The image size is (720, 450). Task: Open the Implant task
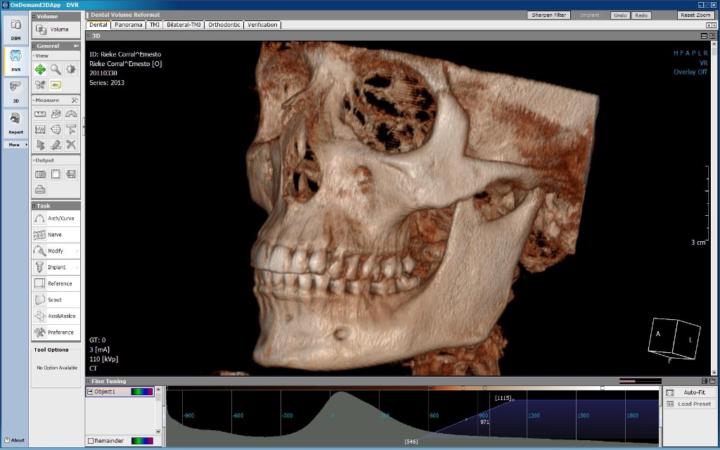pyautogui.click(x=56, y=267)
